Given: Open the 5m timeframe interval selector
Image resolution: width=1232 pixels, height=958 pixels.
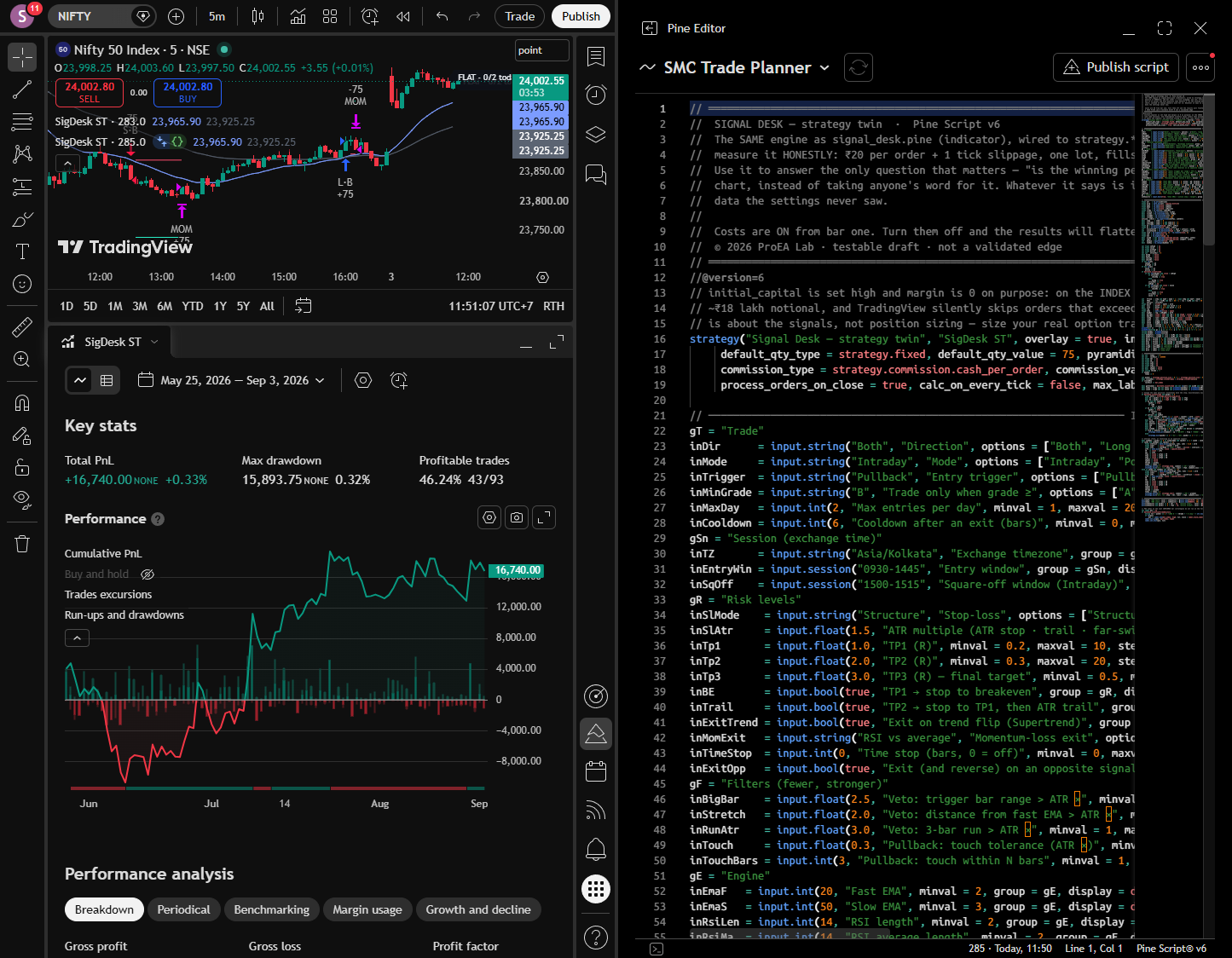Looking at the screenshot, I should click(x=217, y=16).
